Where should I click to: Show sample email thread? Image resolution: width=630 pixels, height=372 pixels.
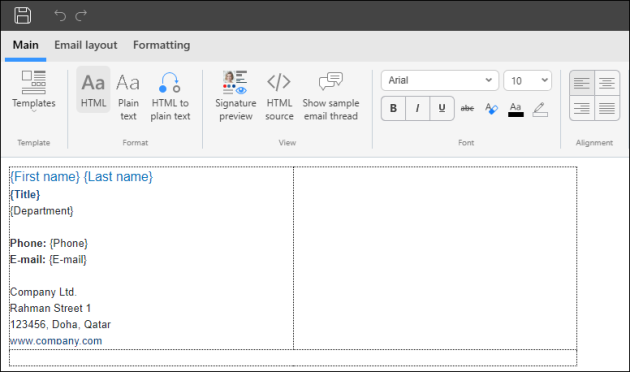pyautogui.click(x=331, y=96)
